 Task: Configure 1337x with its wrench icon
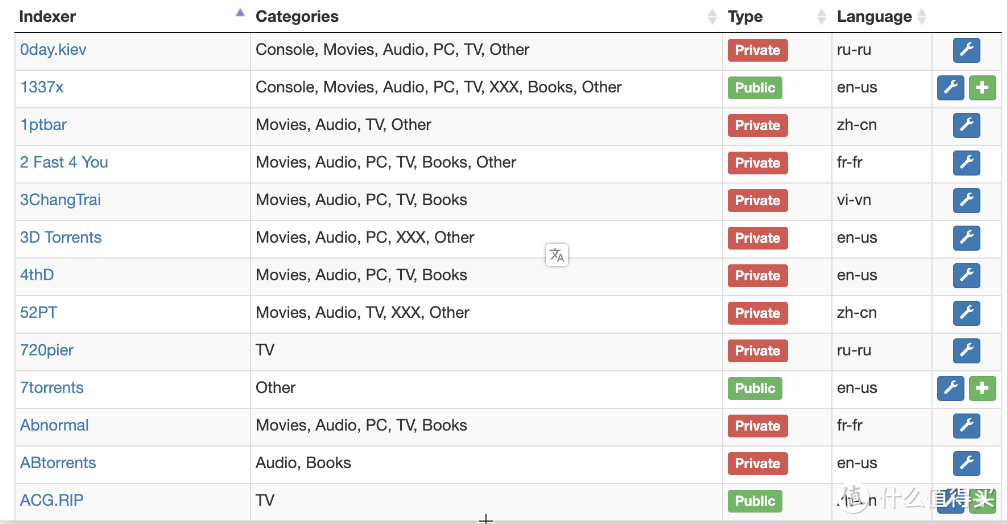coord(950,88)
